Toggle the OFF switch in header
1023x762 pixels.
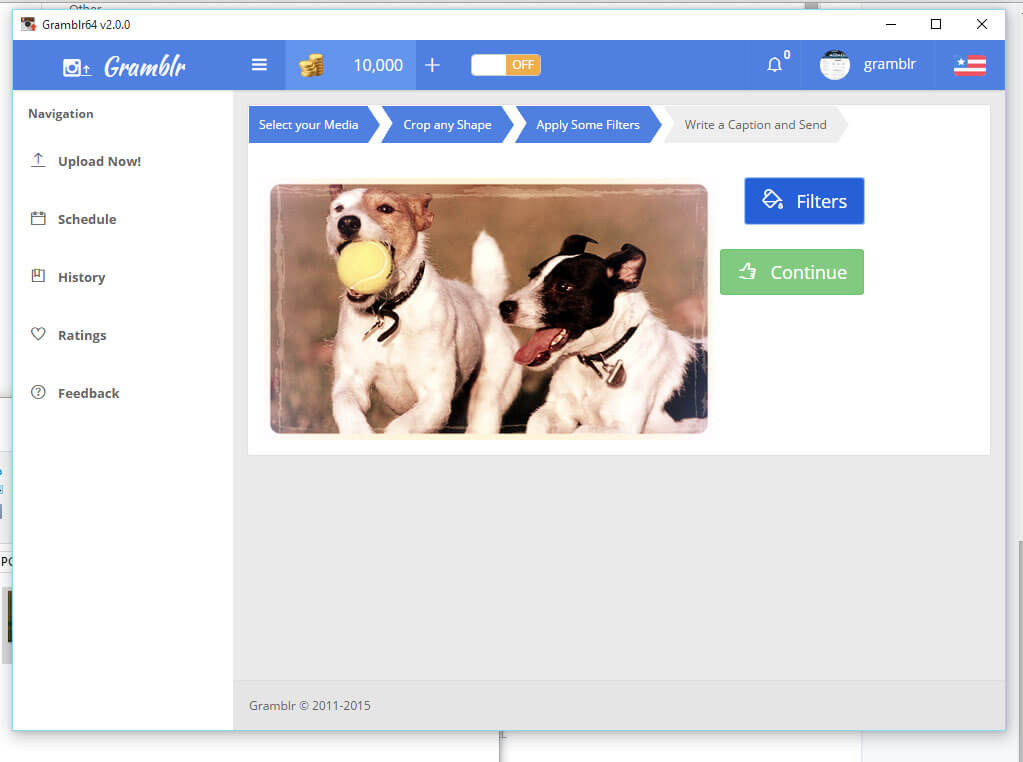(506, 65)
